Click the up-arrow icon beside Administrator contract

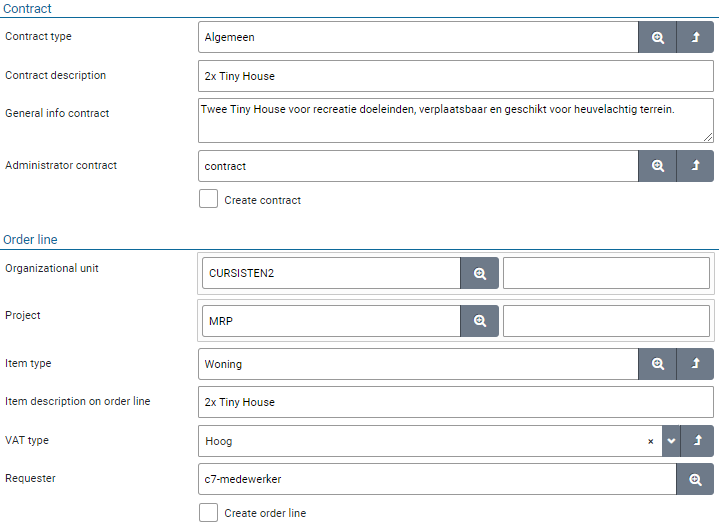696,166
